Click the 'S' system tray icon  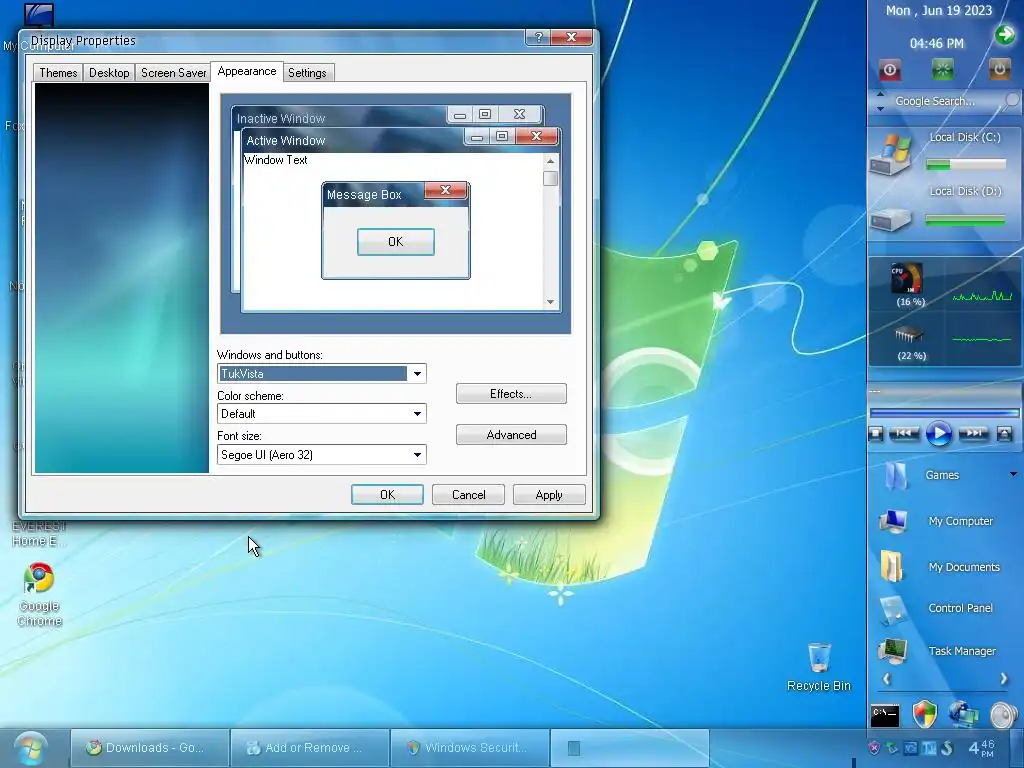pyautogui.click(x=947, y=748)
